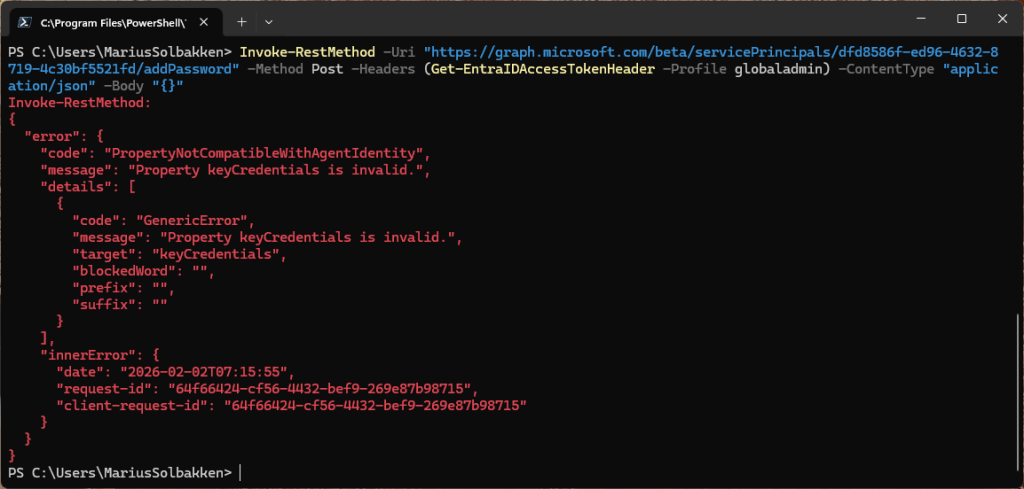Maximize the terminal window
The image size is (1024, 489).
961,19
